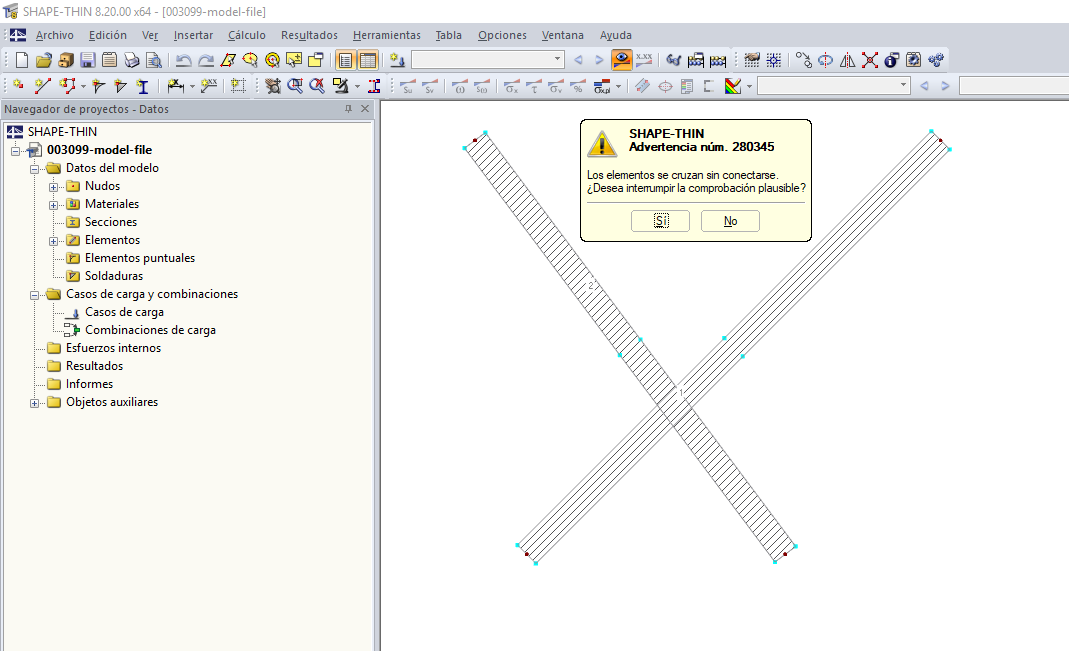This screenshot has height=651, width=1069.
Task: Undo the last action
Action: (x=183, y=60)
